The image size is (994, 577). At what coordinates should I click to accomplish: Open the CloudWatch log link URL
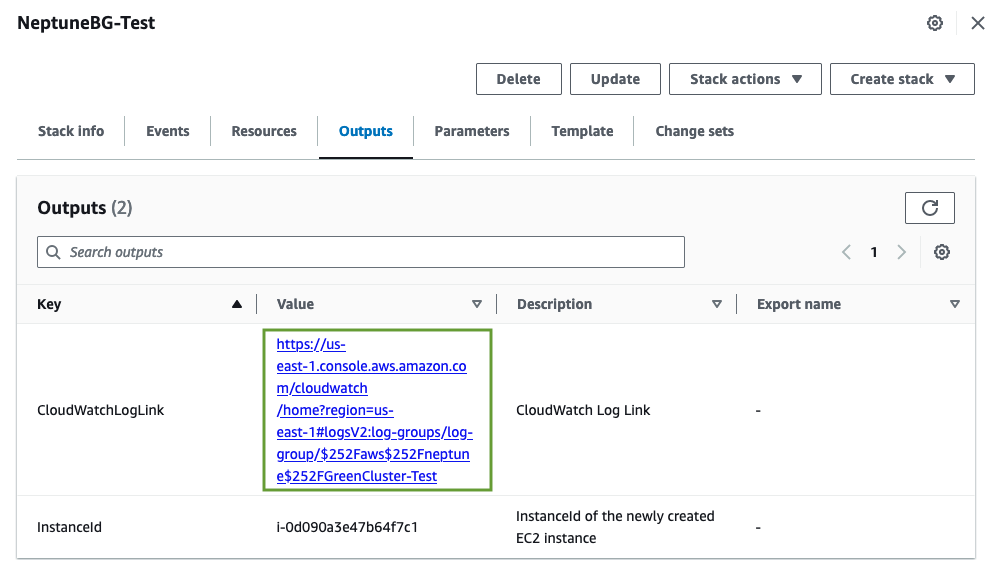tap(372, 410)
